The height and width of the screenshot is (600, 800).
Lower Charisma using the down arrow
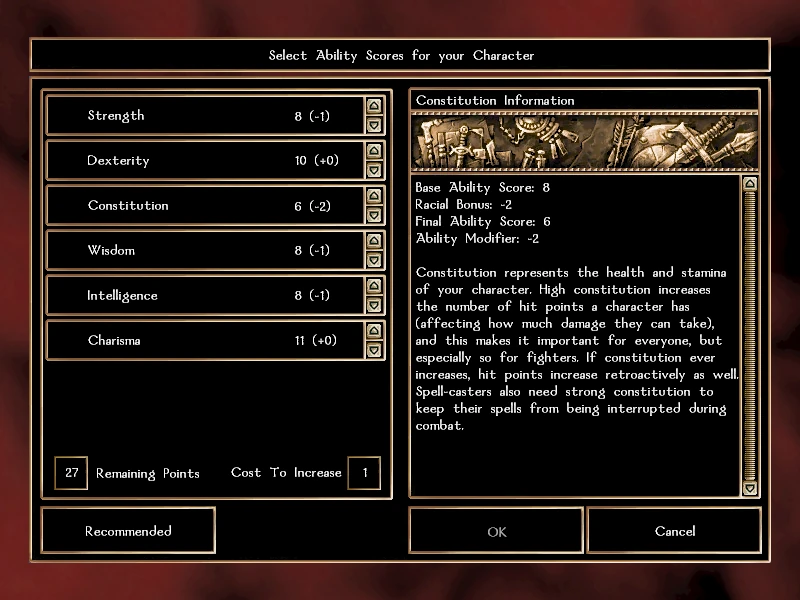374,350
